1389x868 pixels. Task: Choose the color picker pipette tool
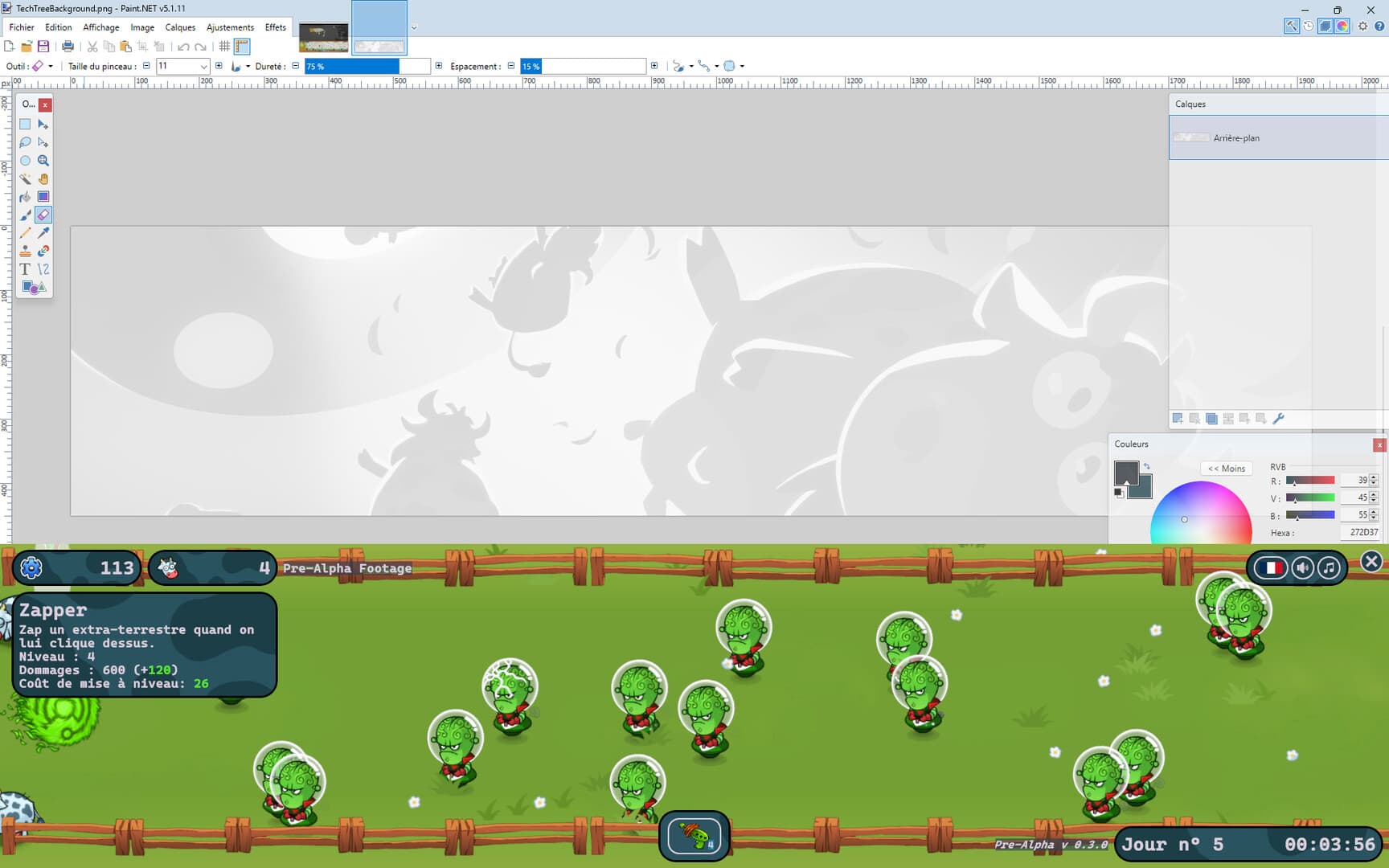click(x=43, y=233)
